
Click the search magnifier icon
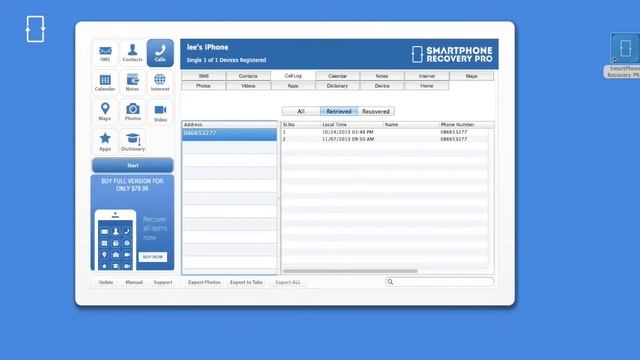coord(390,282)
